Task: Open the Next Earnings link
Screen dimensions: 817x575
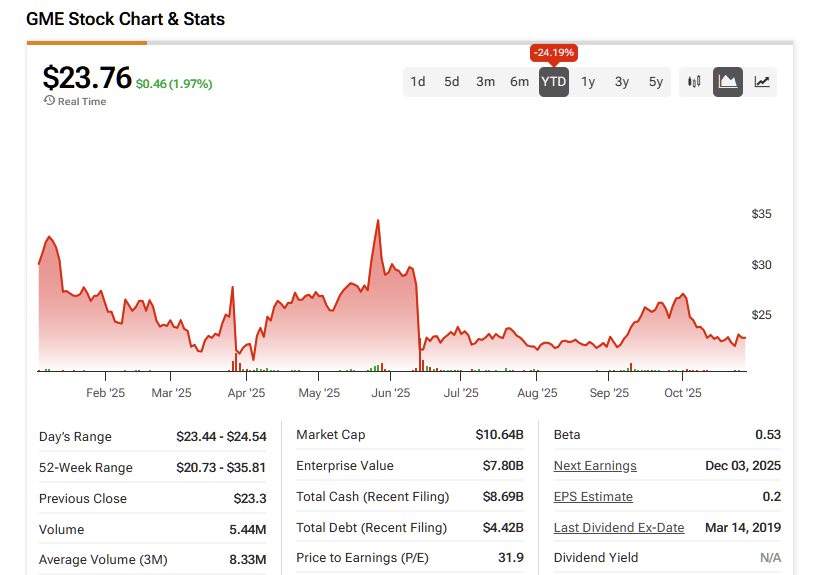Action: coord(595,466)
